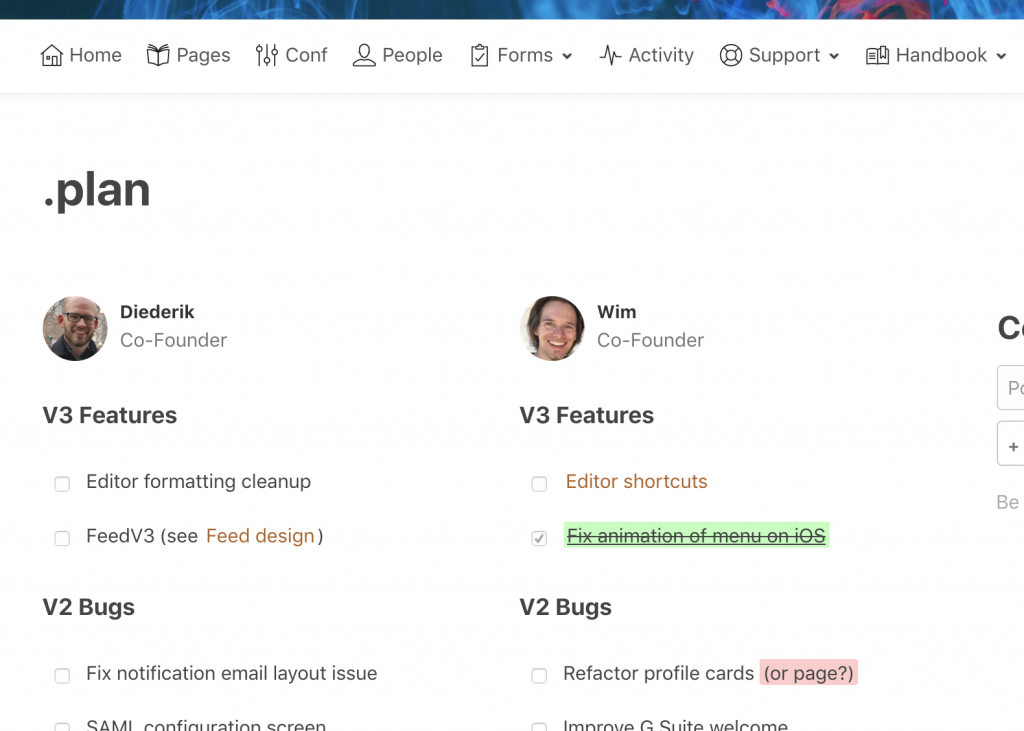Click the Handbook open-book icon
The height and width of the screenshot is (731, 1024).
[877, 56]
